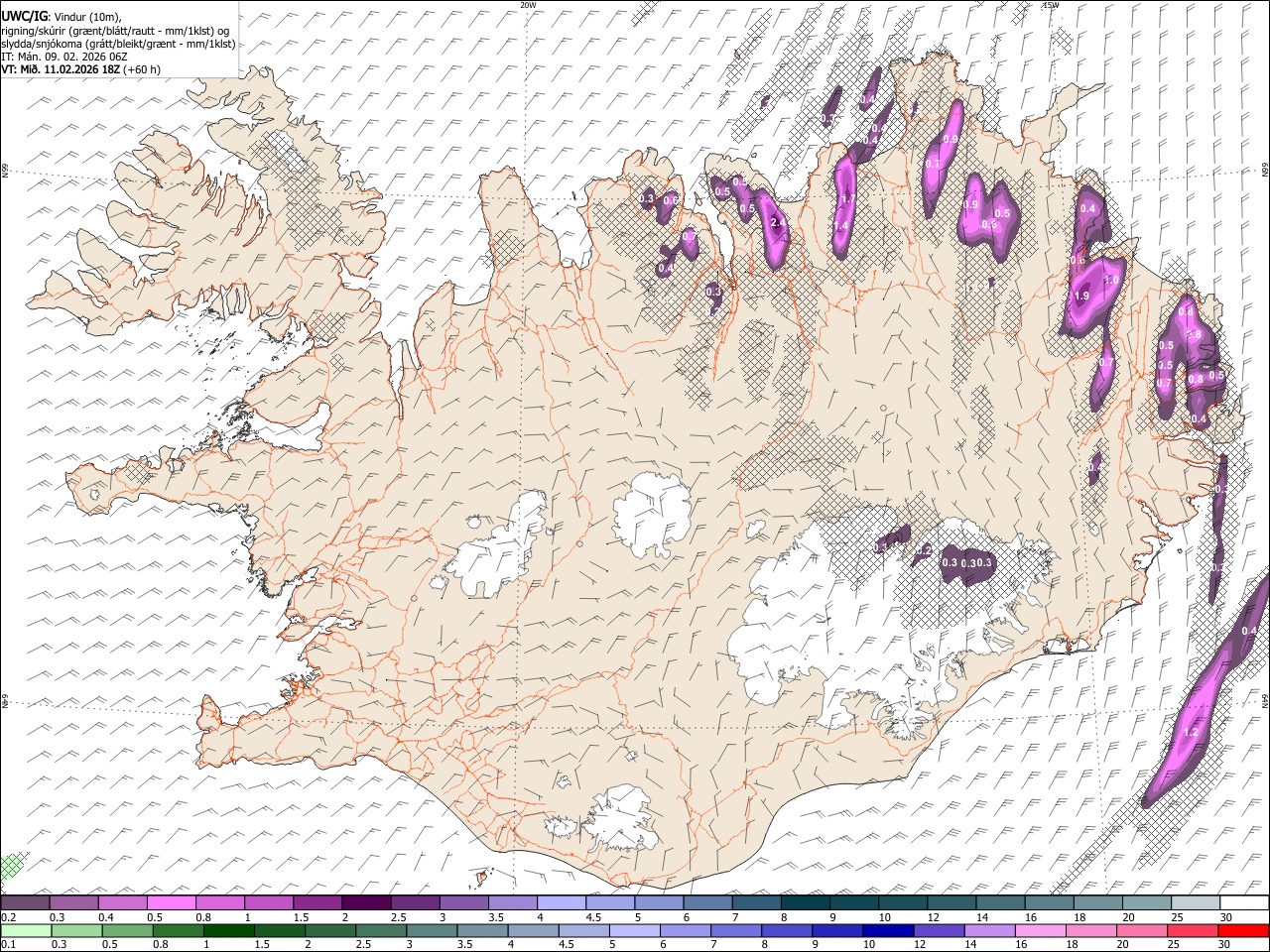Pick the grey-green 3 swatch, lower scale

tap(432, 930)
